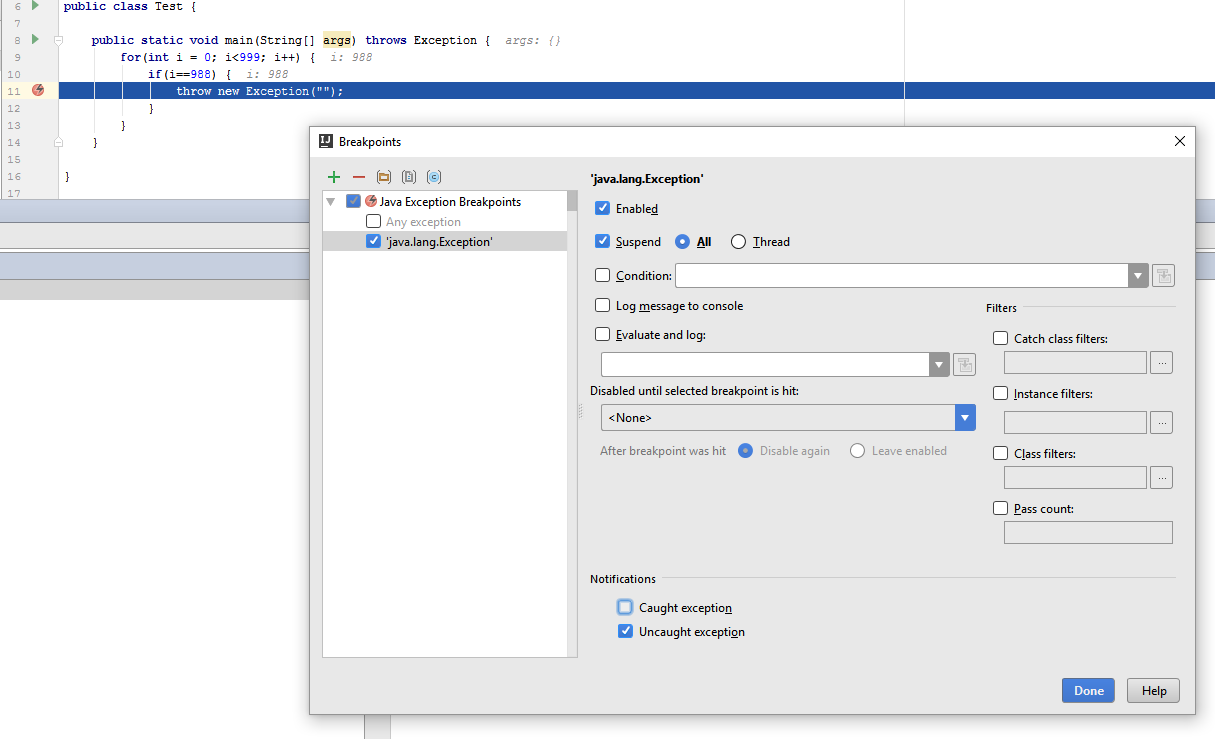Image resolution: width=1215 pixels, height=739 pixels.
Task: Group breakpoints by file icon
Action: tap(409, 177)
